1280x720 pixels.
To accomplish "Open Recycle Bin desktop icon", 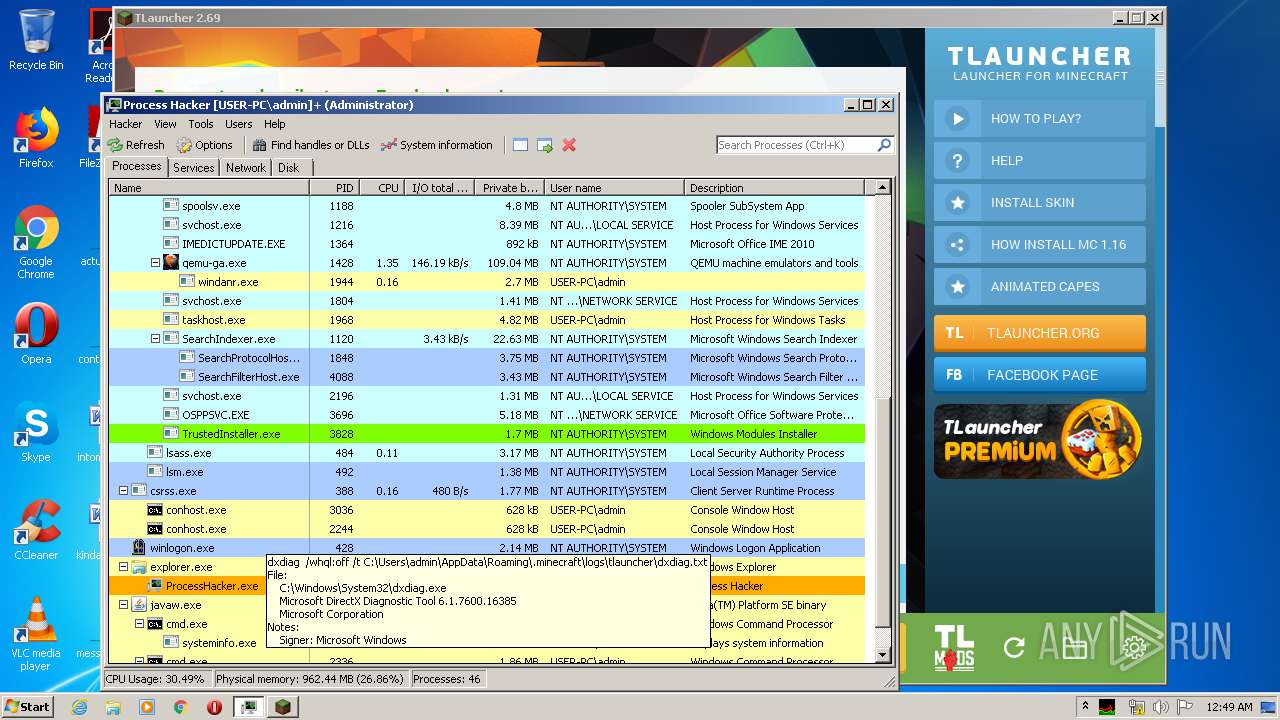I will pos(36,40).
